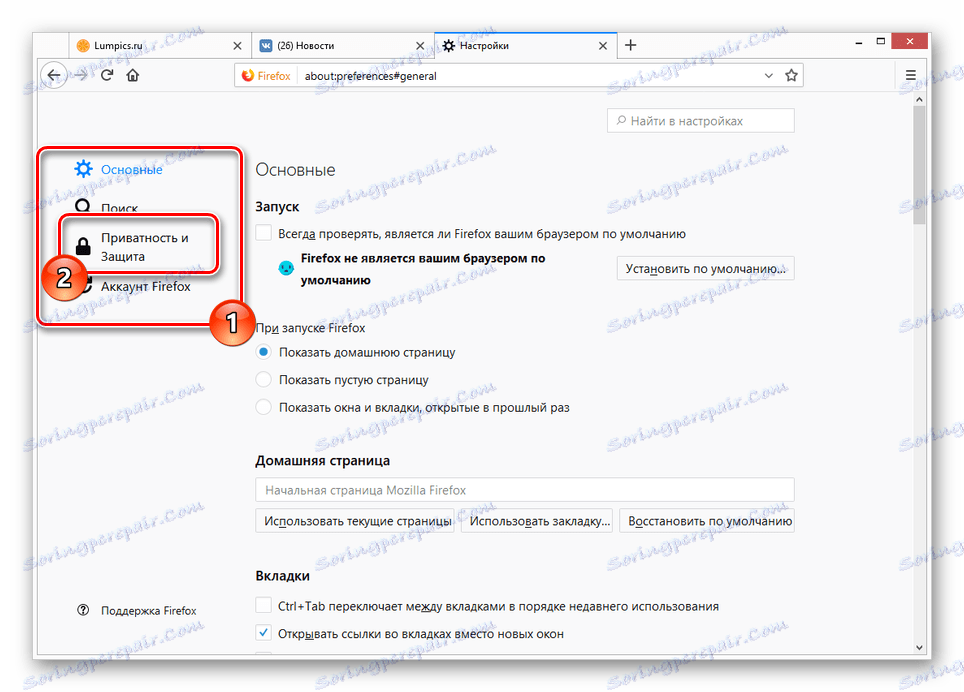Select Показать домашнюю страницу radio
The height and width of the screenshot is (692, 964).
point(263,352)
